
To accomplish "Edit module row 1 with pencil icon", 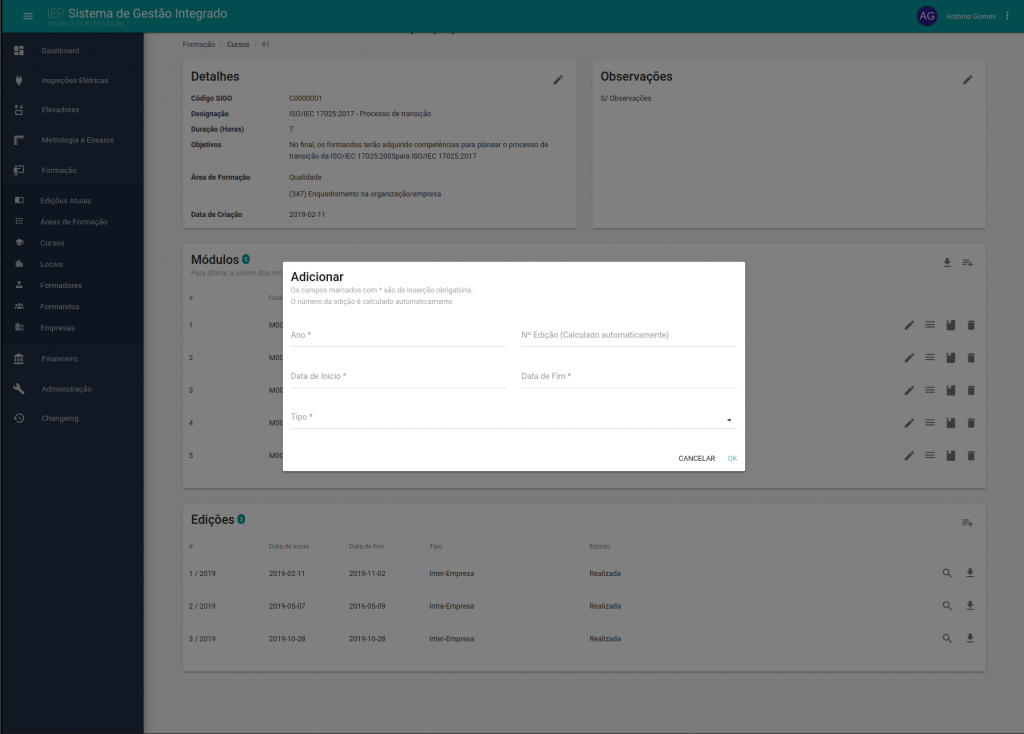I will coord(909,325).
